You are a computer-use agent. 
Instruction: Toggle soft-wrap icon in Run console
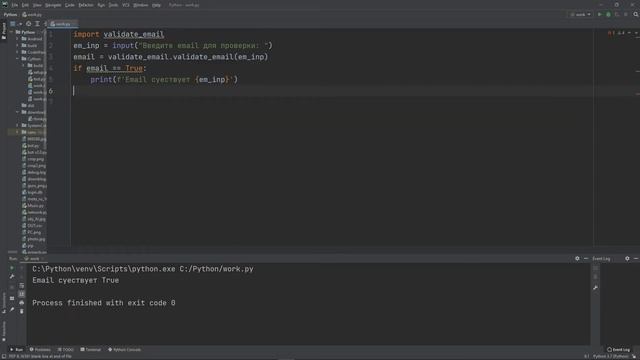22,286
